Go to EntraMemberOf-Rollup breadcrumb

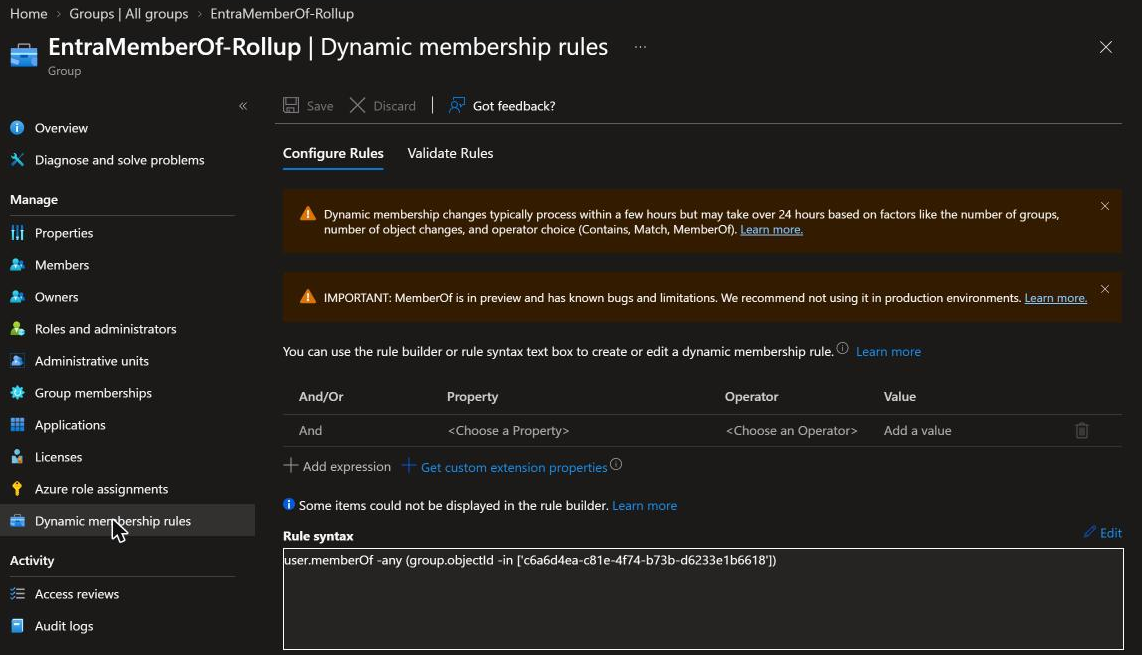point(282,14)
